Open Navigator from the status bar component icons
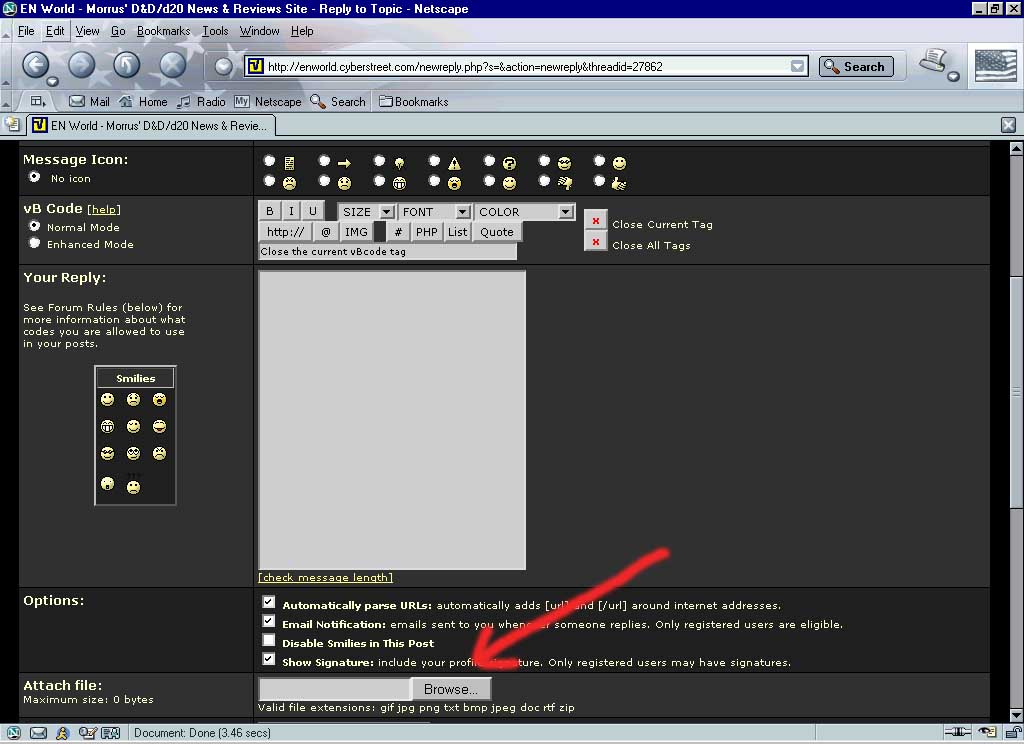 (13, 733)
